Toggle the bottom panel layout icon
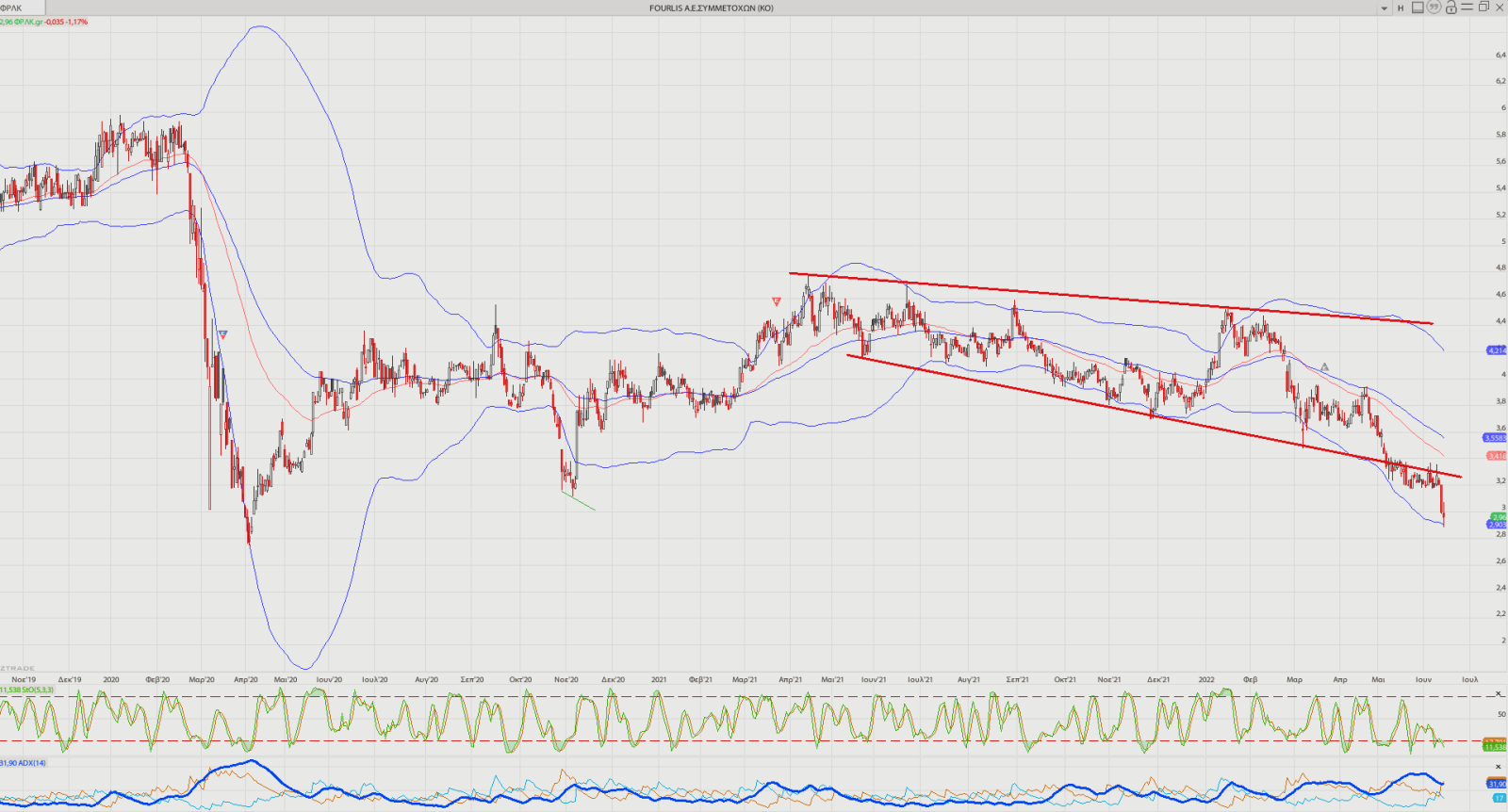The image size is (1508, 812). 1418,8
